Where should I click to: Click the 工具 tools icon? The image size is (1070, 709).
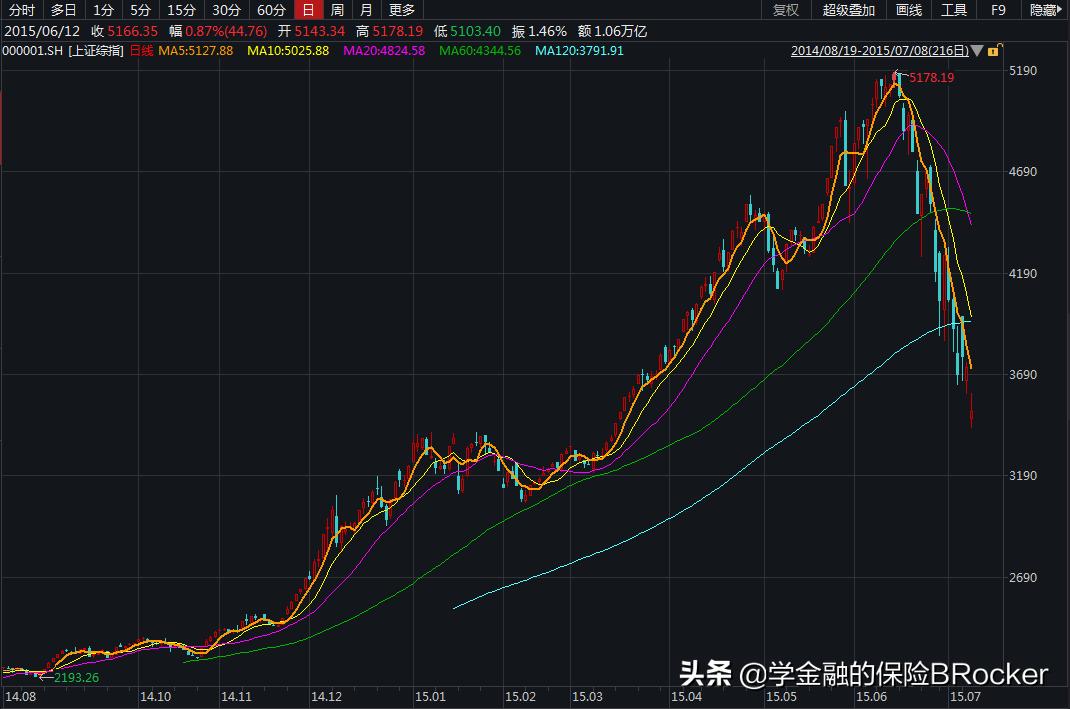click(952, 10)
